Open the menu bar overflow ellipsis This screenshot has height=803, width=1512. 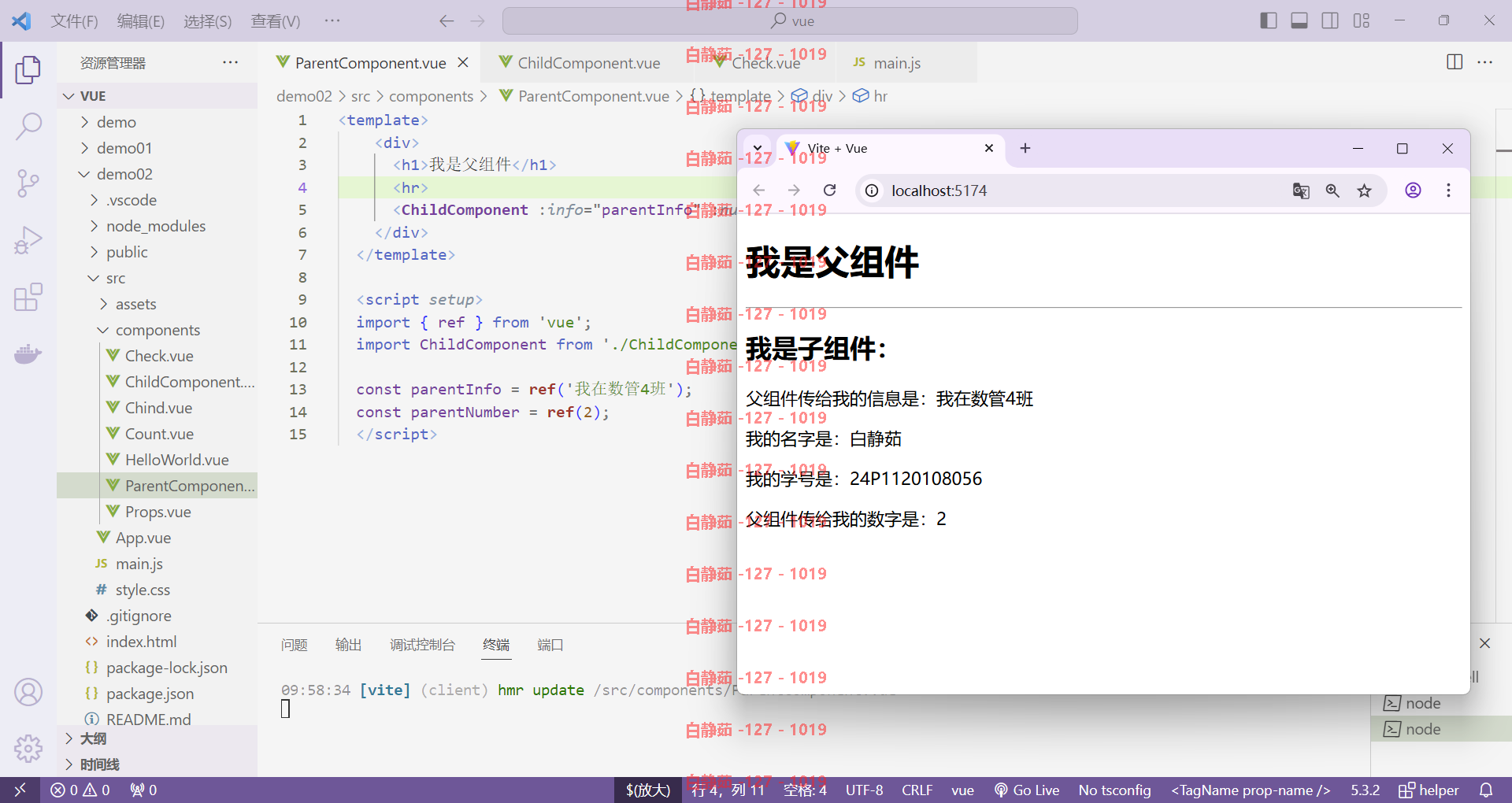coord(332,21)
